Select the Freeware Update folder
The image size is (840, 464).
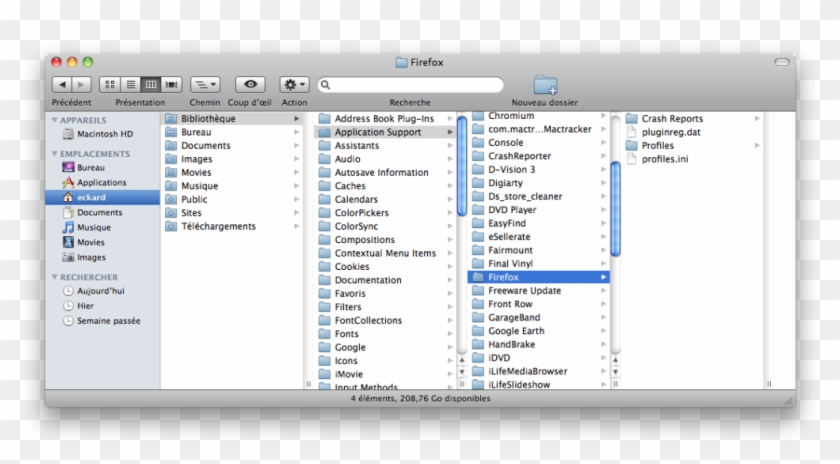tap(538, 290)
